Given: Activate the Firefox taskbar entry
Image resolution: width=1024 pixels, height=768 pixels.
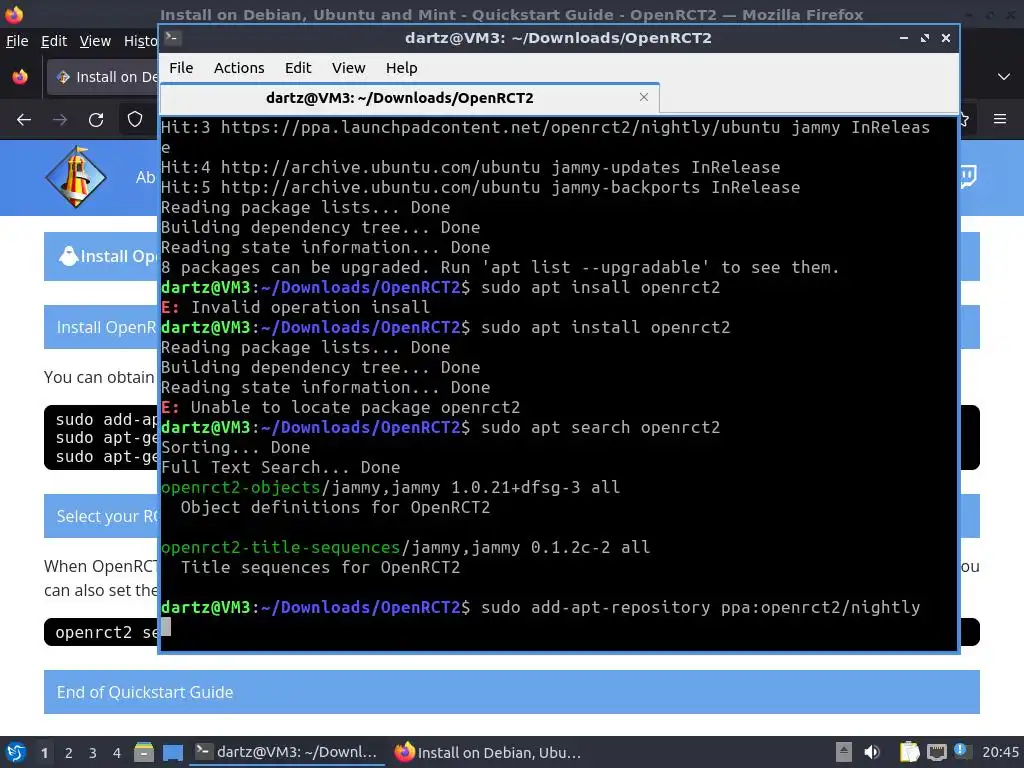Looking at the screenshot, I should [x=488, y=752].
